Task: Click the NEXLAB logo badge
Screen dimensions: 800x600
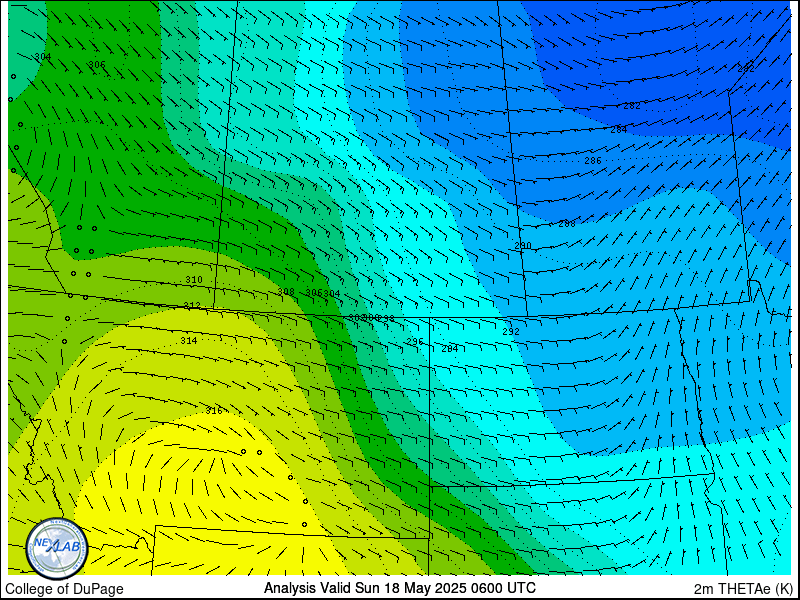Action: click(x=57, y=549)
